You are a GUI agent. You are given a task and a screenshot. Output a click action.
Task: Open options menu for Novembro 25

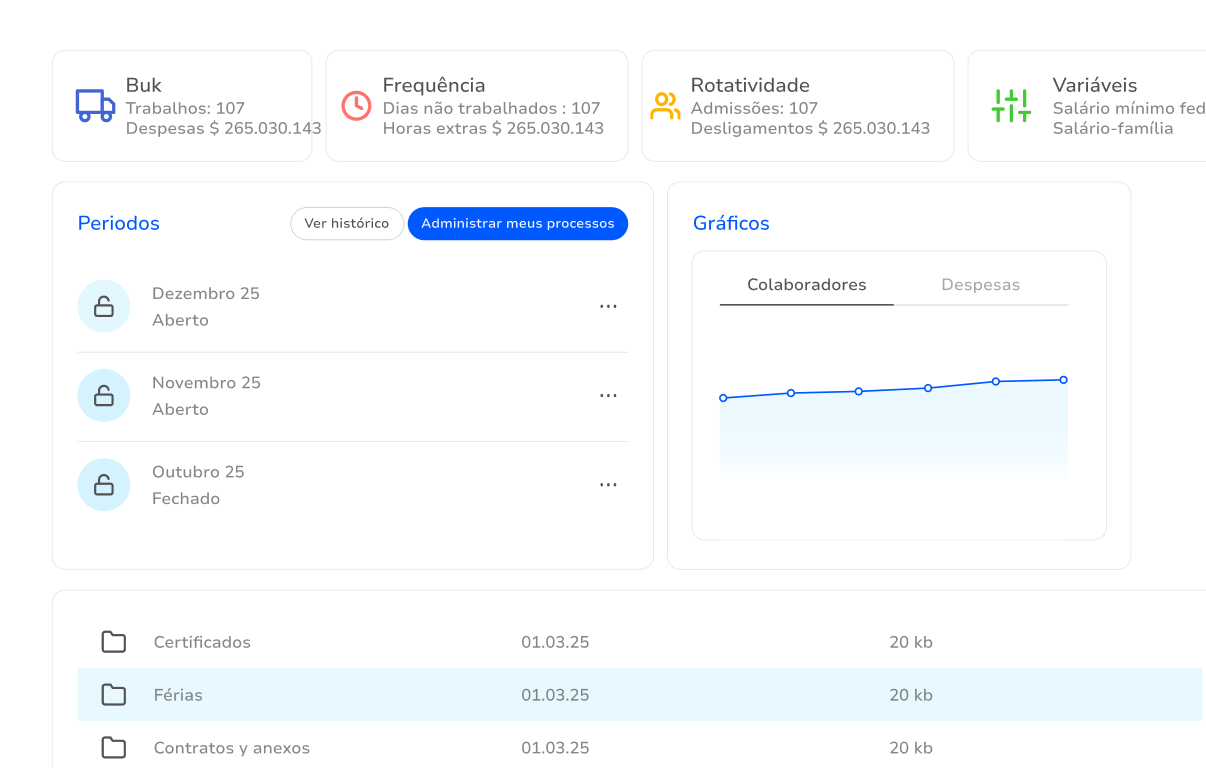pos(608,396)
